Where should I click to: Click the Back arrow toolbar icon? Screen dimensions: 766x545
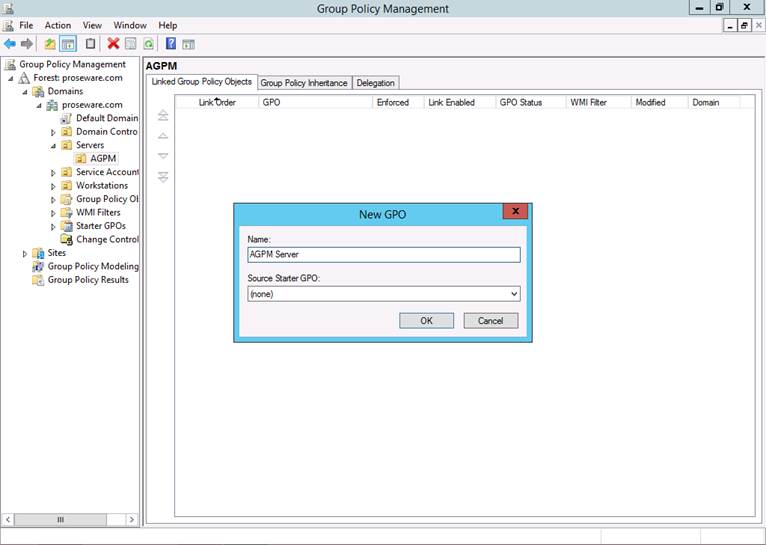(x=10, y=44)
